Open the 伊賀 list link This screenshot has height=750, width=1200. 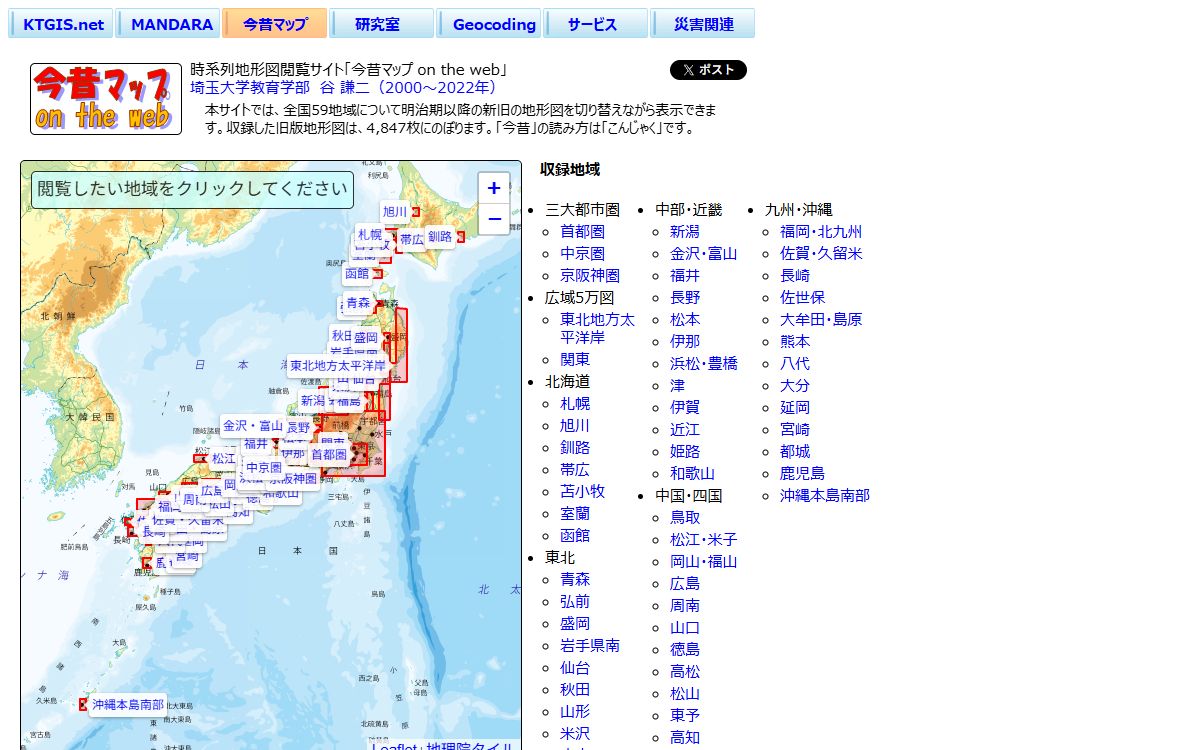point(685,407)
